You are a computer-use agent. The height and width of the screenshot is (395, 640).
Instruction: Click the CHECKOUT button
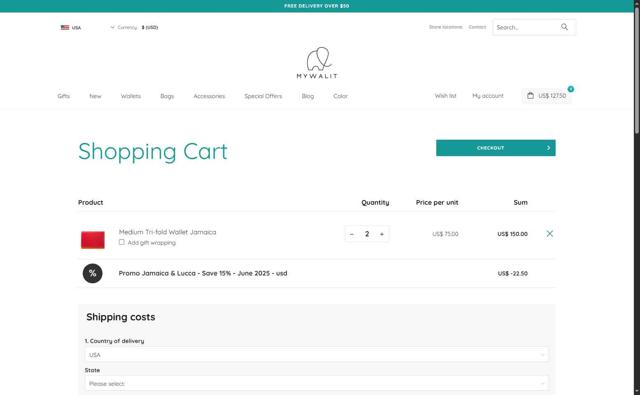click(x=496, y=148)
